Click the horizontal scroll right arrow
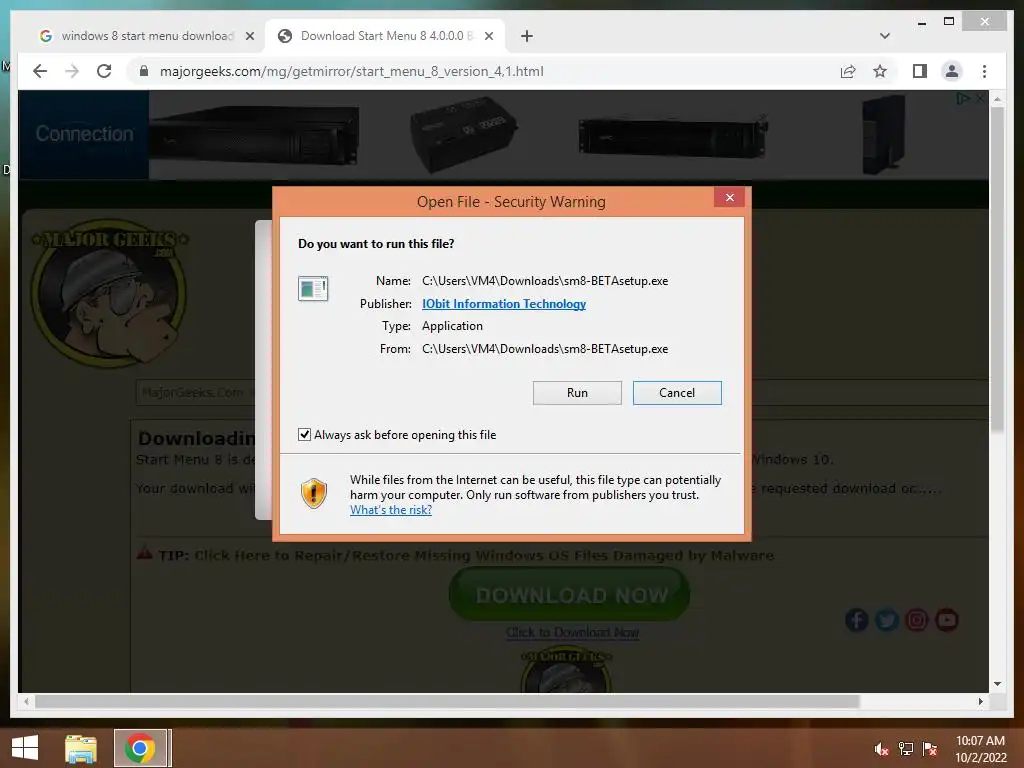Image resolution: width=1024 pixels, height=768 pixels. pos(980,701)
